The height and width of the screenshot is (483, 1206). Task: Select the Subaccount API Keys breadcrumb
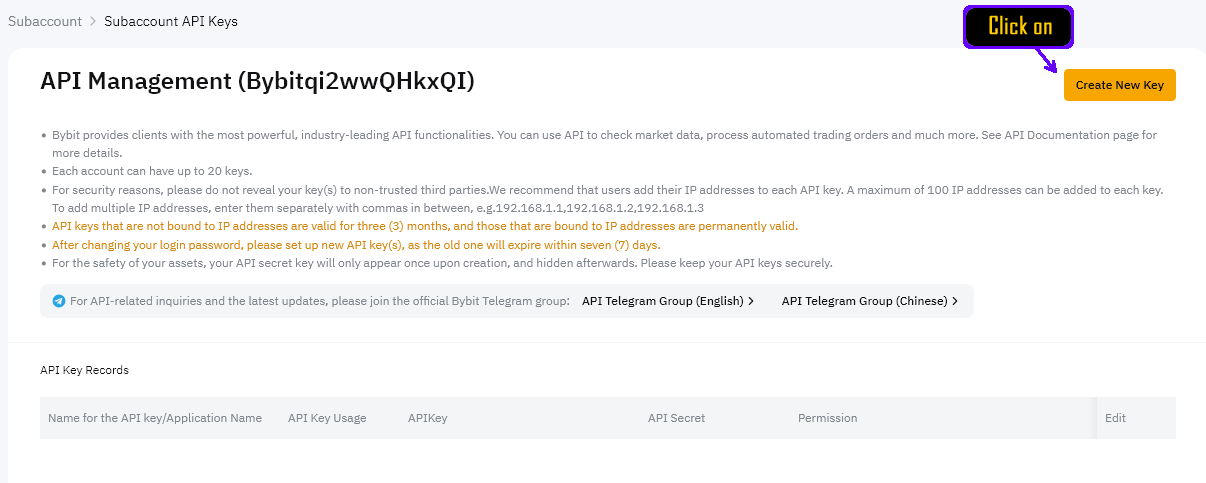171,21
